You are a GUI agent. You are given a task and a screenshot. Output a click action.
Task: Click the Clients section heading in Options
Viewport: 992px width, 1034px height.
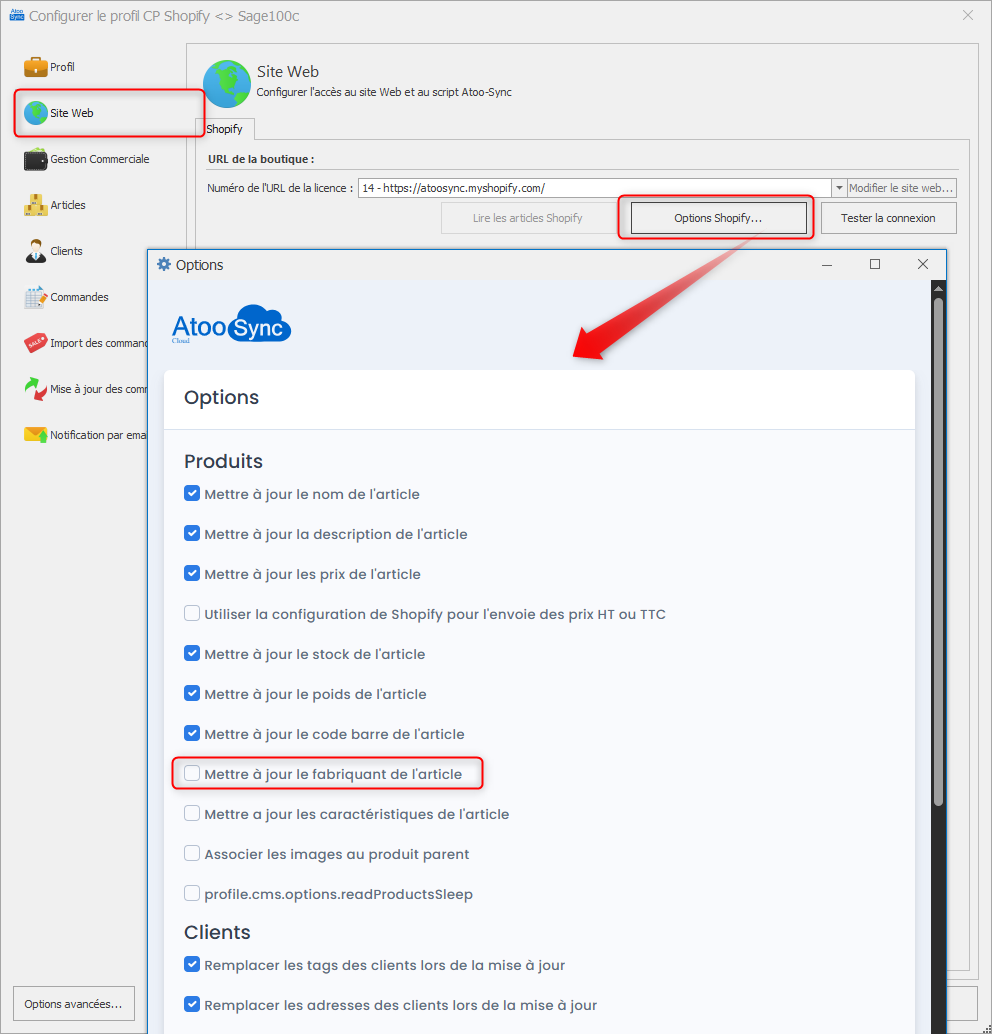218,932
